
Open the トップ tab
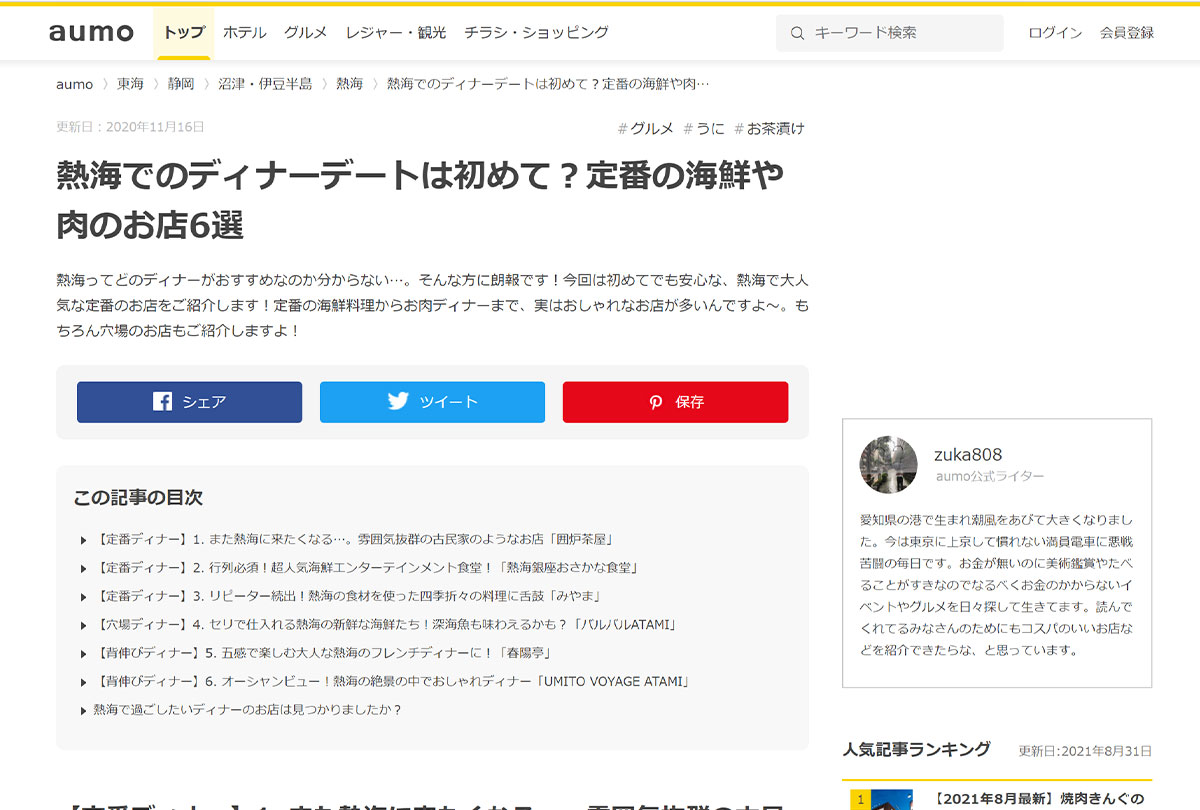[183, 33]
